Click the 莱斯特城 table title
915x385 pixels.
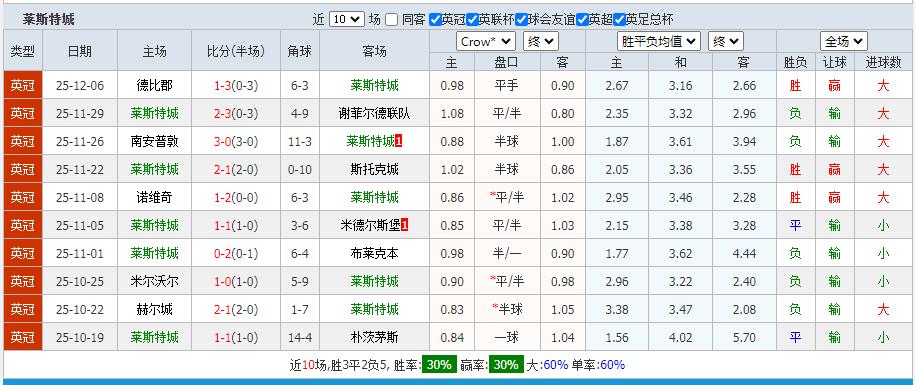(x=48, y=20)
